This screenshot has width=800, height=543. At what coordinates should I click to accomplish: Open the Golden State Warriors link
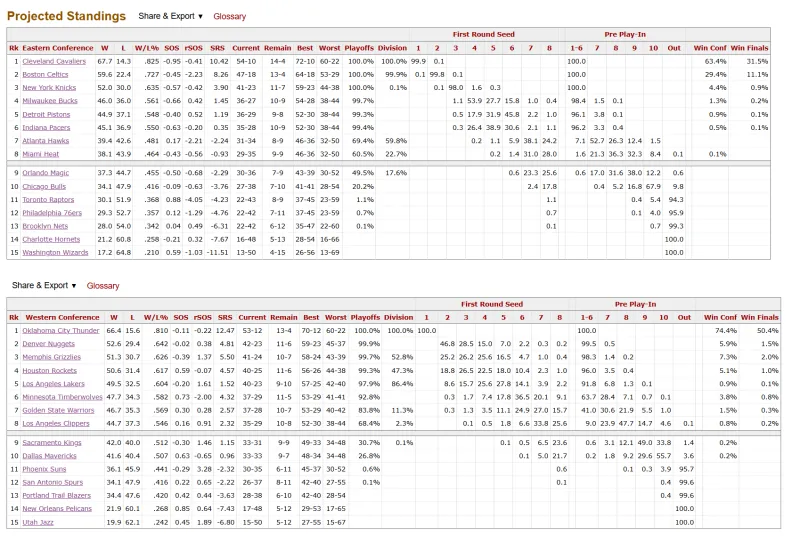(x=58, y=410)
